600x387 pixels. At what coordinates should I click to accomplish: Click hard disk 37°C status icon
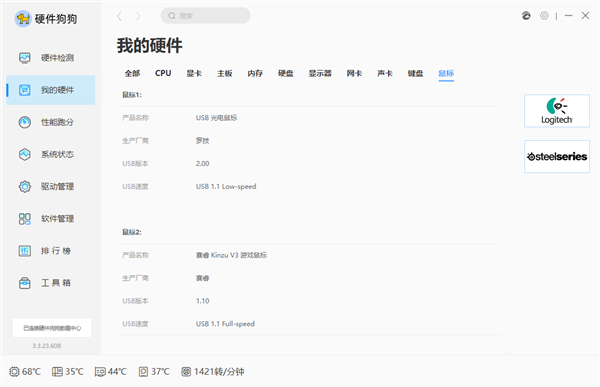[143, 371]
